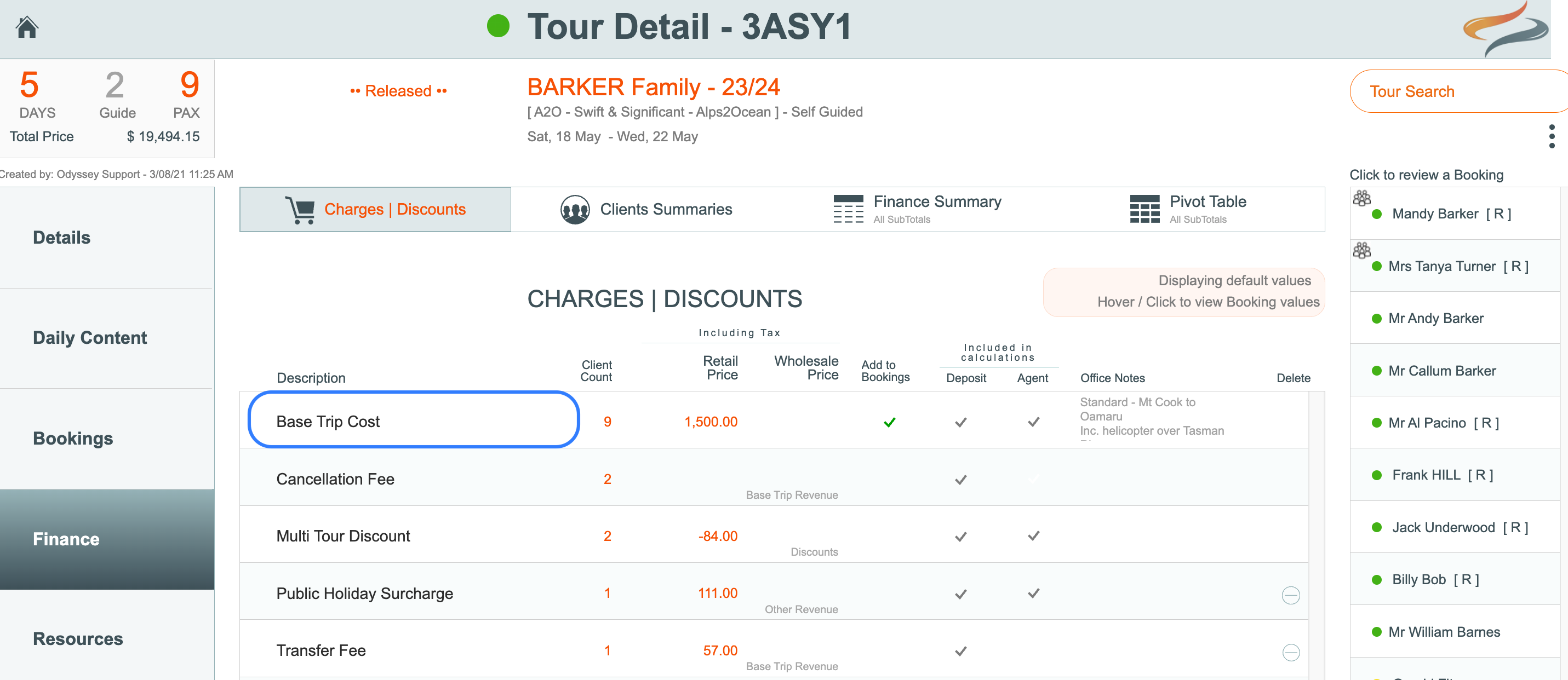The width and height of the screenshot is (1568, 680).
Task: Click the Clients Summaries people icon
Action: click(x=574, y=210)
